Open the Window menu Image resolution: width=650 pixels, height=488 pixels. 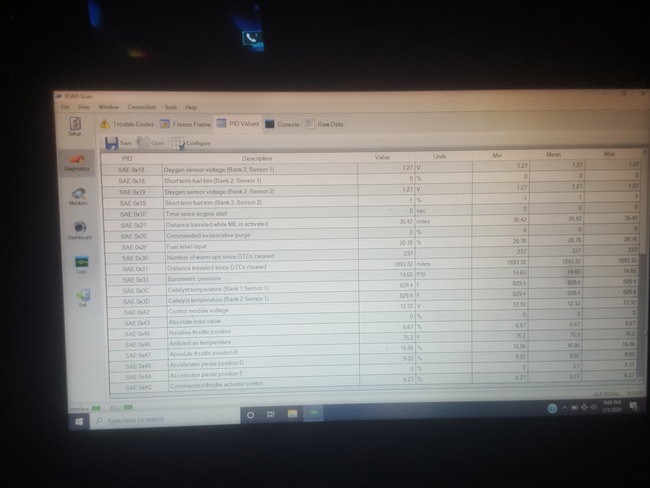[109, 107]
